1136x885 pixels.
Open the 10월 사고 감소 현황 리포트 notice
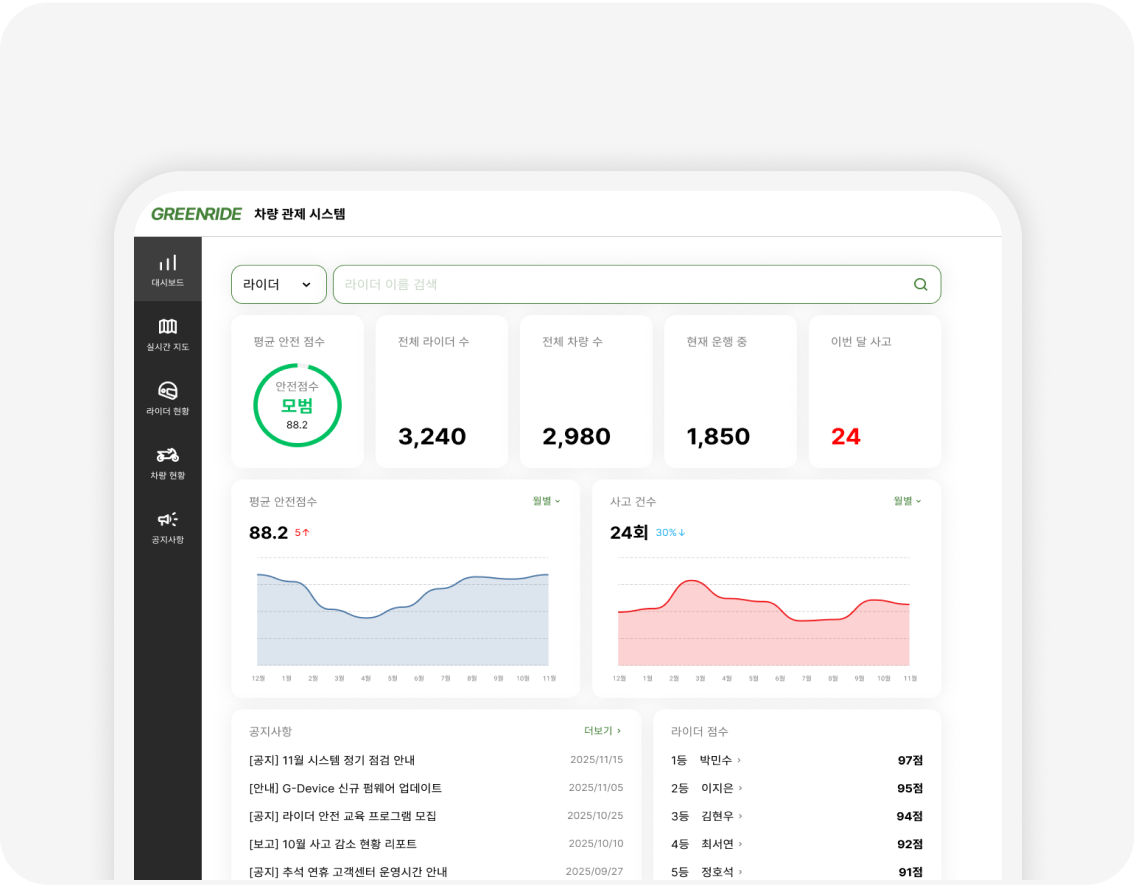(x=333, y=844)
